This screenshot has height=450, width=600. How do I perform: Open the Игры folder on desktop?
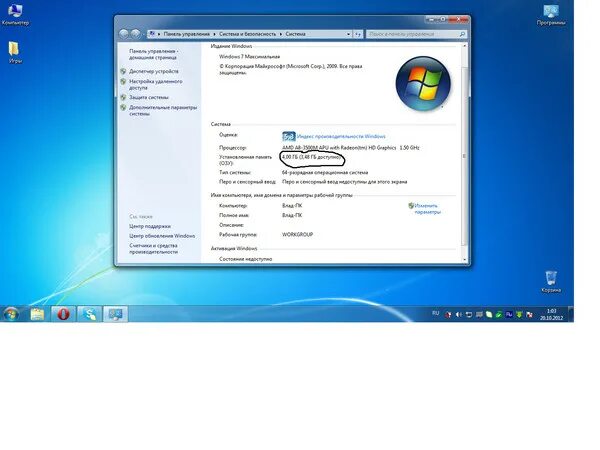coord(15,52)
